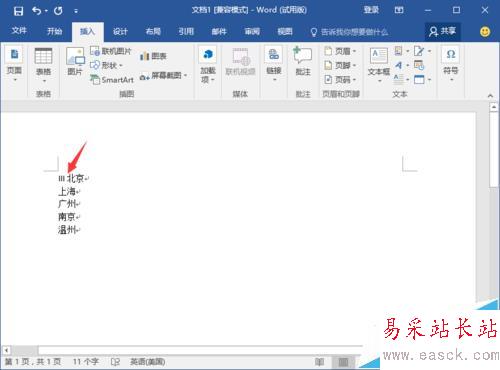
Task: Open the 邮件 tab
Action: coord(219,31)
